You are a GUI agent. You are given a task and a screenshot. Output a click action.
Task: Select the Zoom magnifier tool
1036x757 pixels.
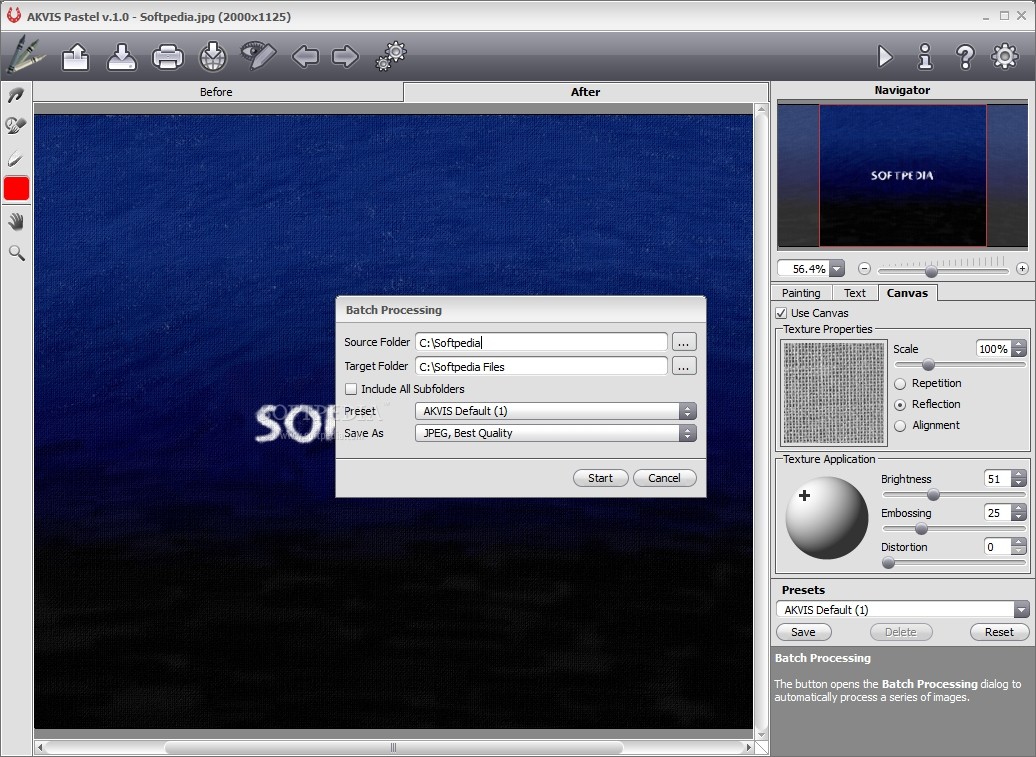pyautogui.click(x=17, y=252)
